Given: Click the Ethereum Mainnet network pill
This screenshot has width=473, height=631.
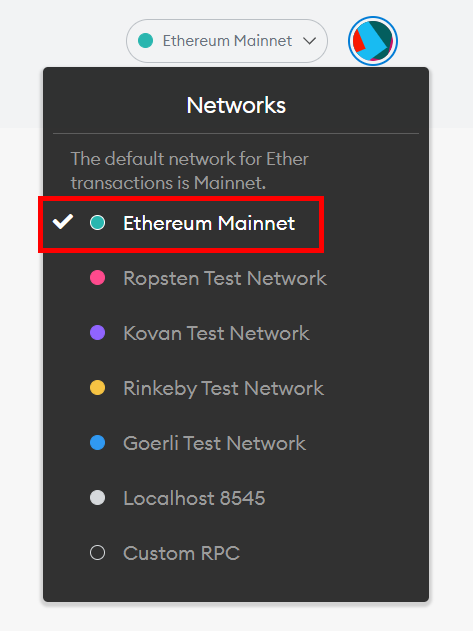Looking at the screenshot, I should 227,41.
